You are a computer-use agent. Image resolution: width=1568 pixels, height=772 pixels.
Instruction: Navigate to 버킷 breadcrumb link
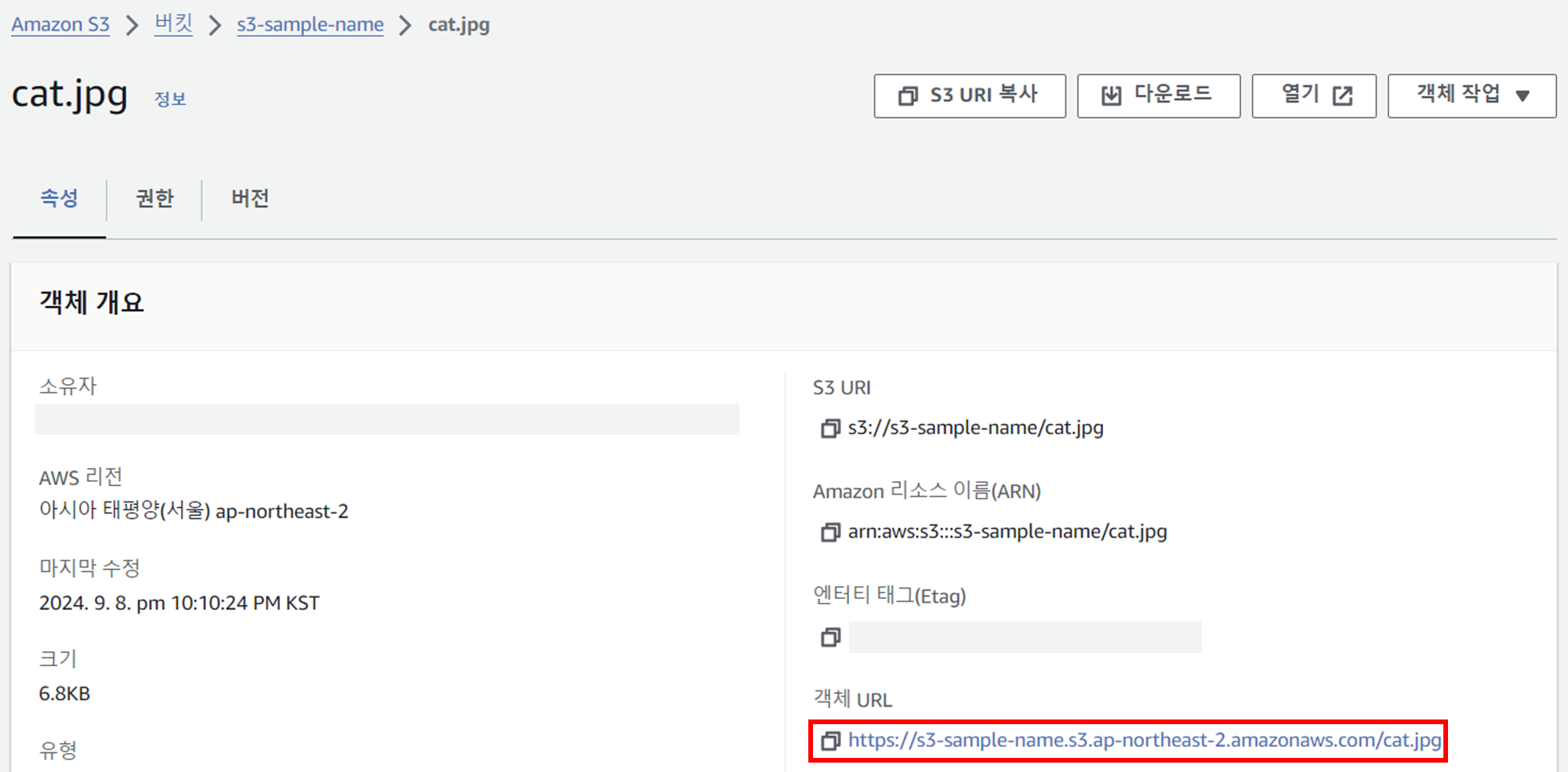tap(173, 24)
